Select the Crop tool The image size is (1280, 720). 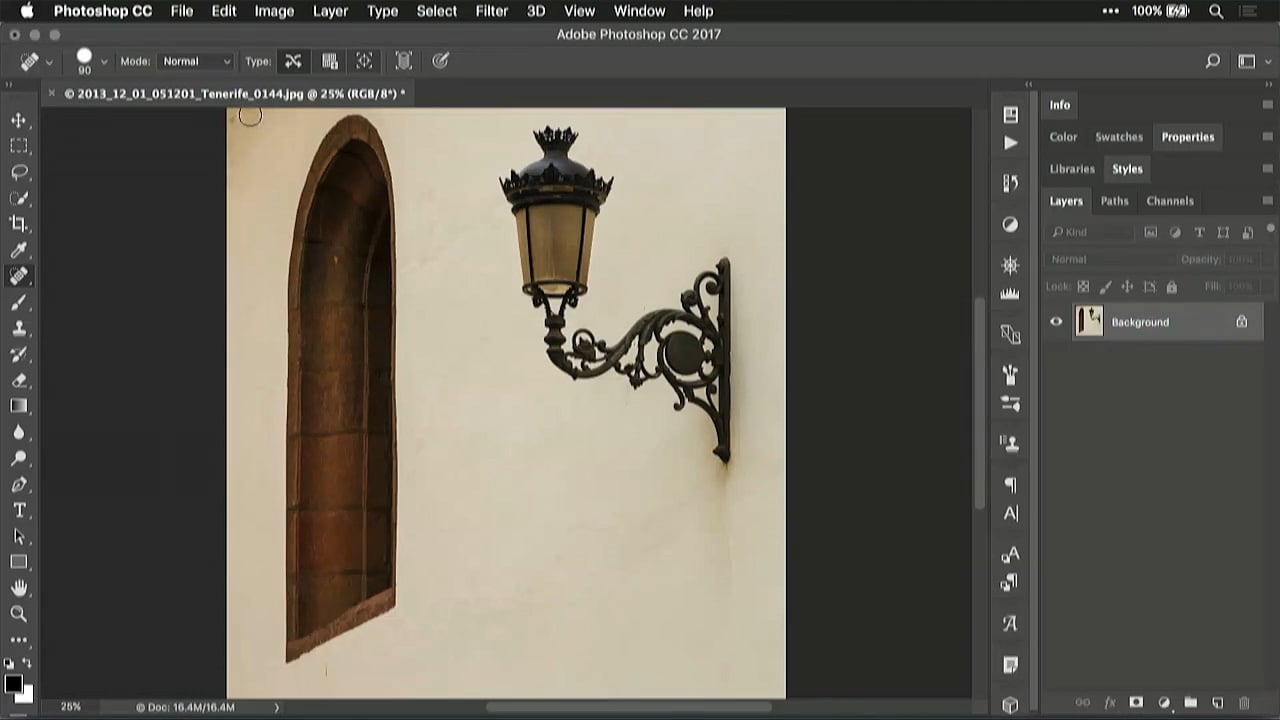19,224
